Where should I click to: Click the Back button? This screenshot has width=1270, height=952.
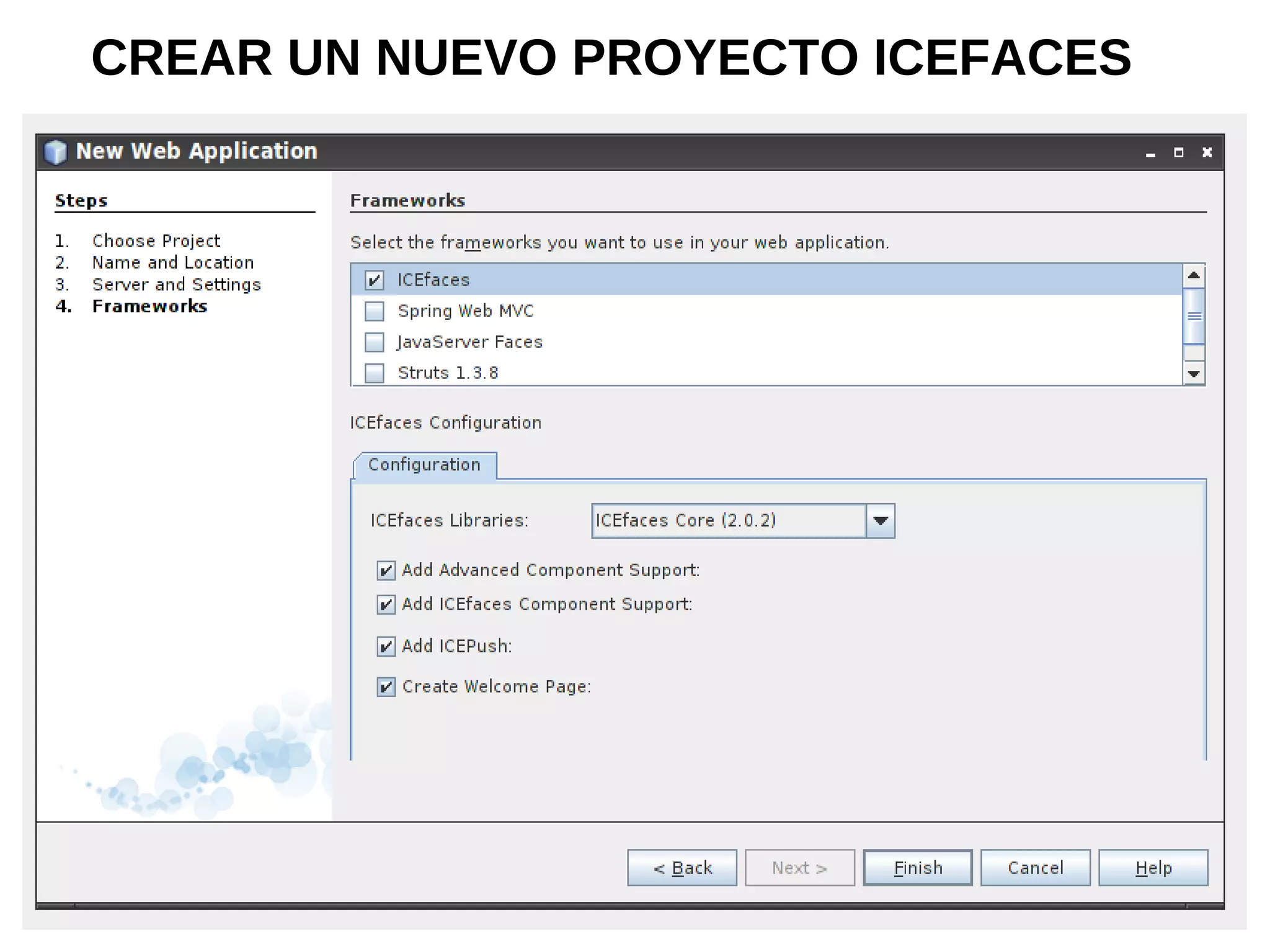tap(682, 868)
